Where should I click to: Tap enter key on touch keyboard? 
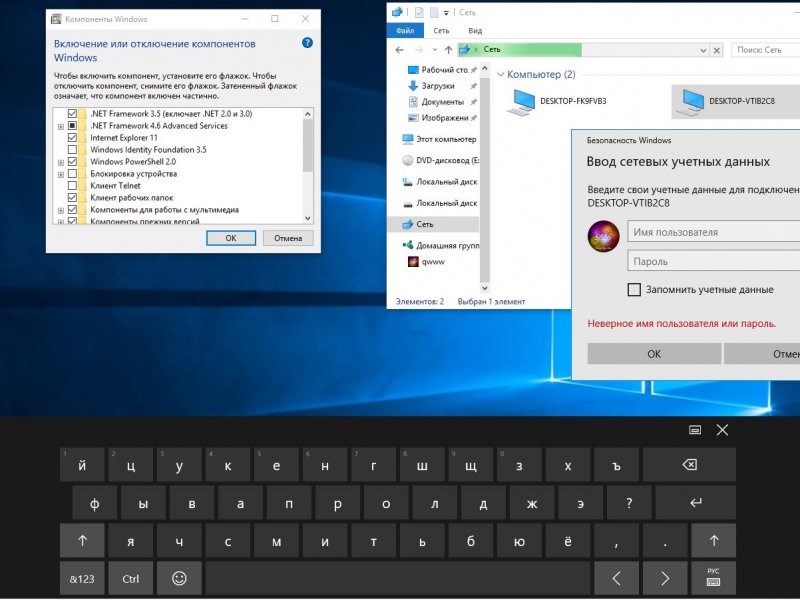pos(695,503)
